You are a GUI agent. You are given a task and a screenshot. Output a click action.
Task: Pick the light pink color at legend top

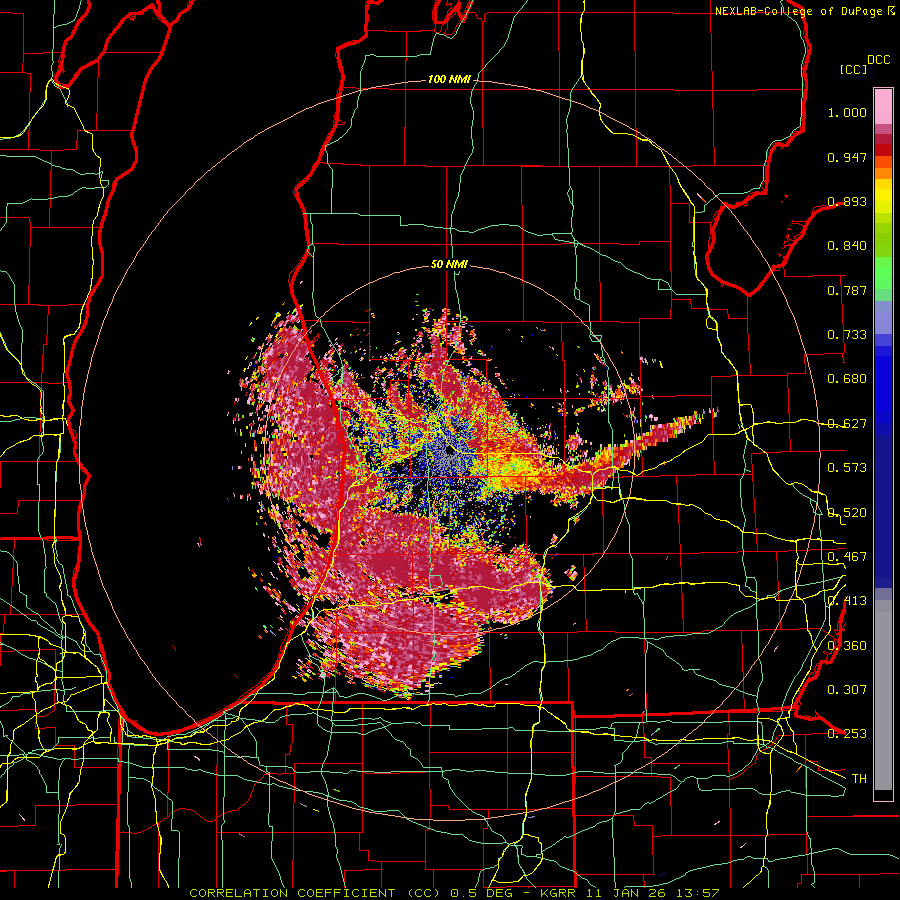(883, 106)
